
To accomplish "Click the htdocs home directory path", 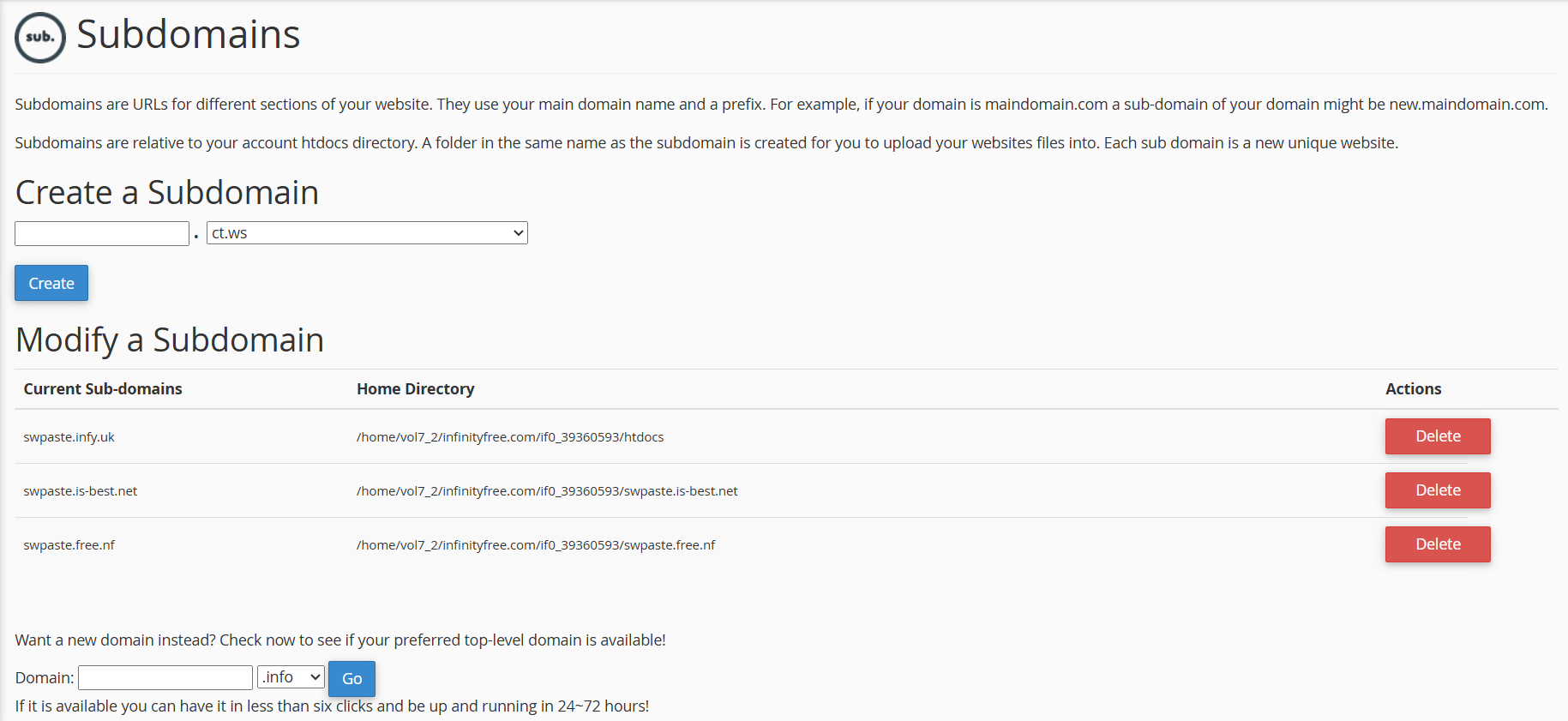I will tap(510, 437).
